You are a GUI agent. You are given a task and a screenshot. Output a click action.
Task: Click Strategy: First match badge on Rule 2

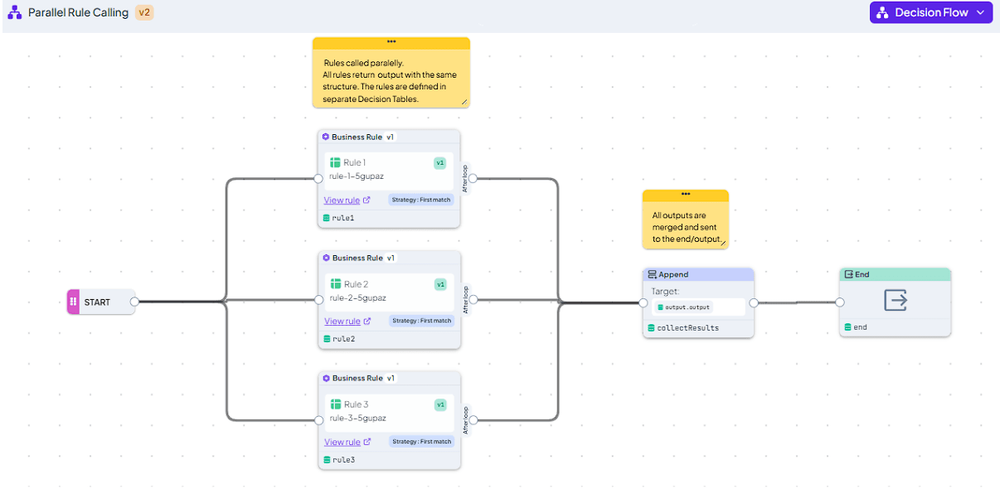tap(422, 320)
